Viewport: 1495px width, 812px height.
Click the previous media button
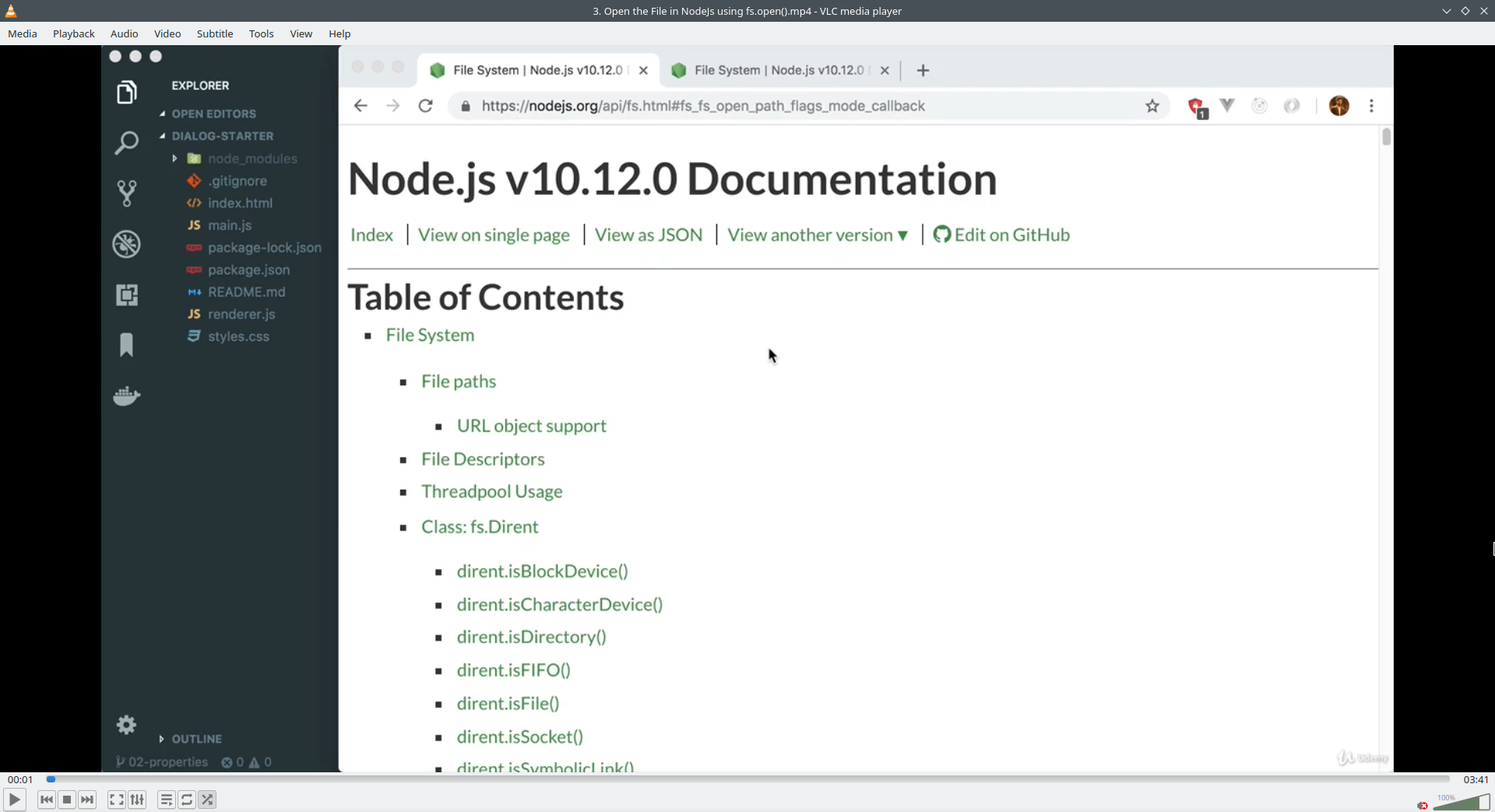coord(47,800)
